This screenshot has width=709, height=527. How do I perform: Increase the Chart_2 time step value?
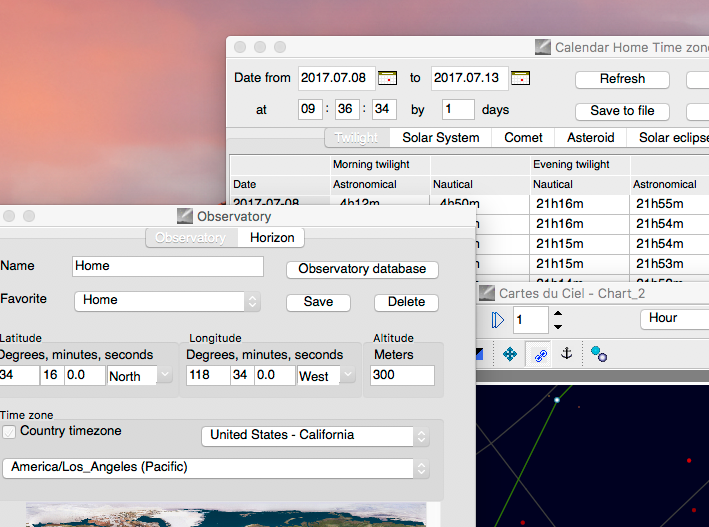(558, 313)
